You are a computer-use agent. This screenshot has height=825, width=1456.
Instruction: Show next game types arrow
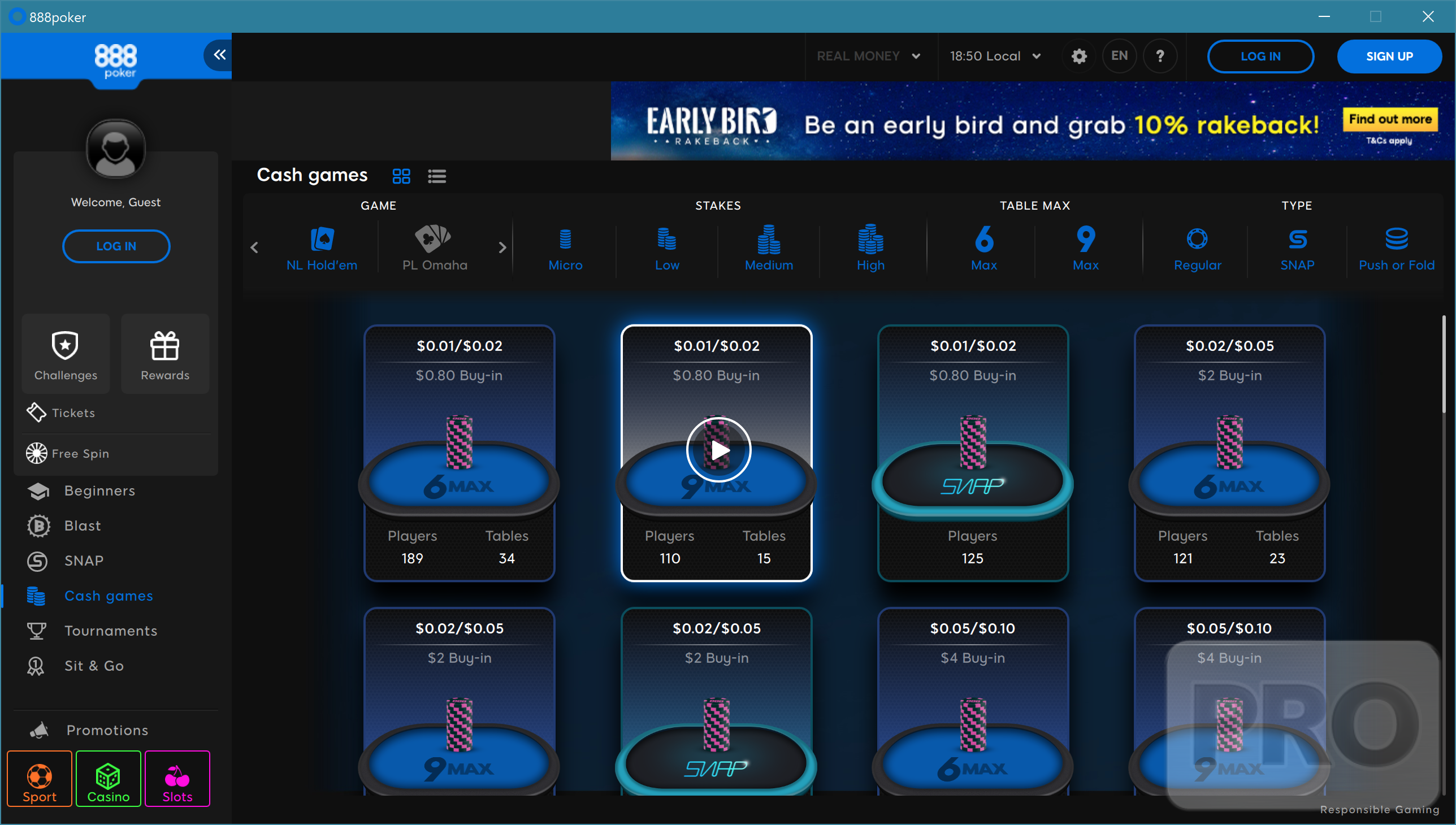[502, 248]
